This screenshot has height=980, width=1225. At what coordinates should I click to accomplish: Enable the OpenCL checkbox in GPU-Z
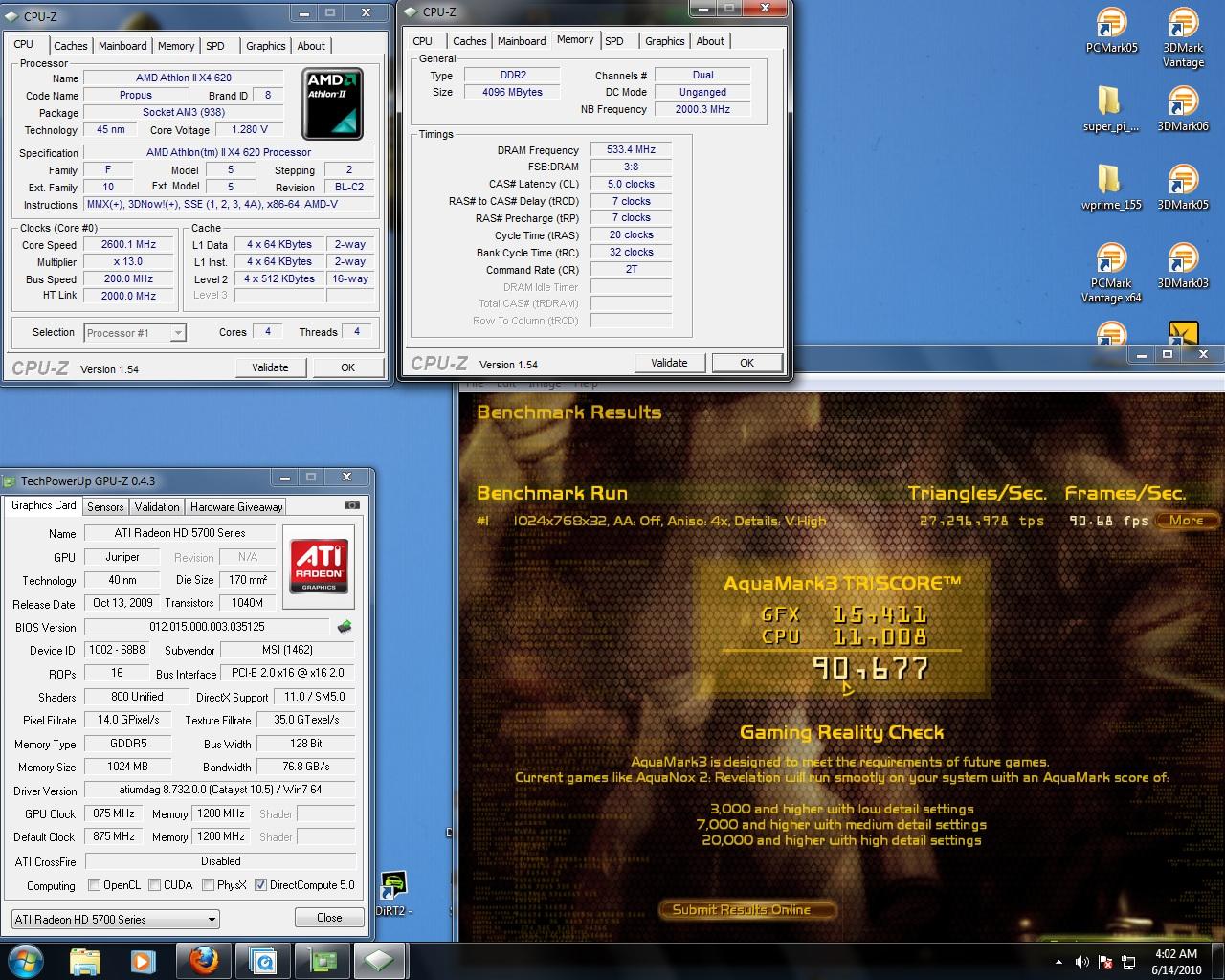point(94,885)
